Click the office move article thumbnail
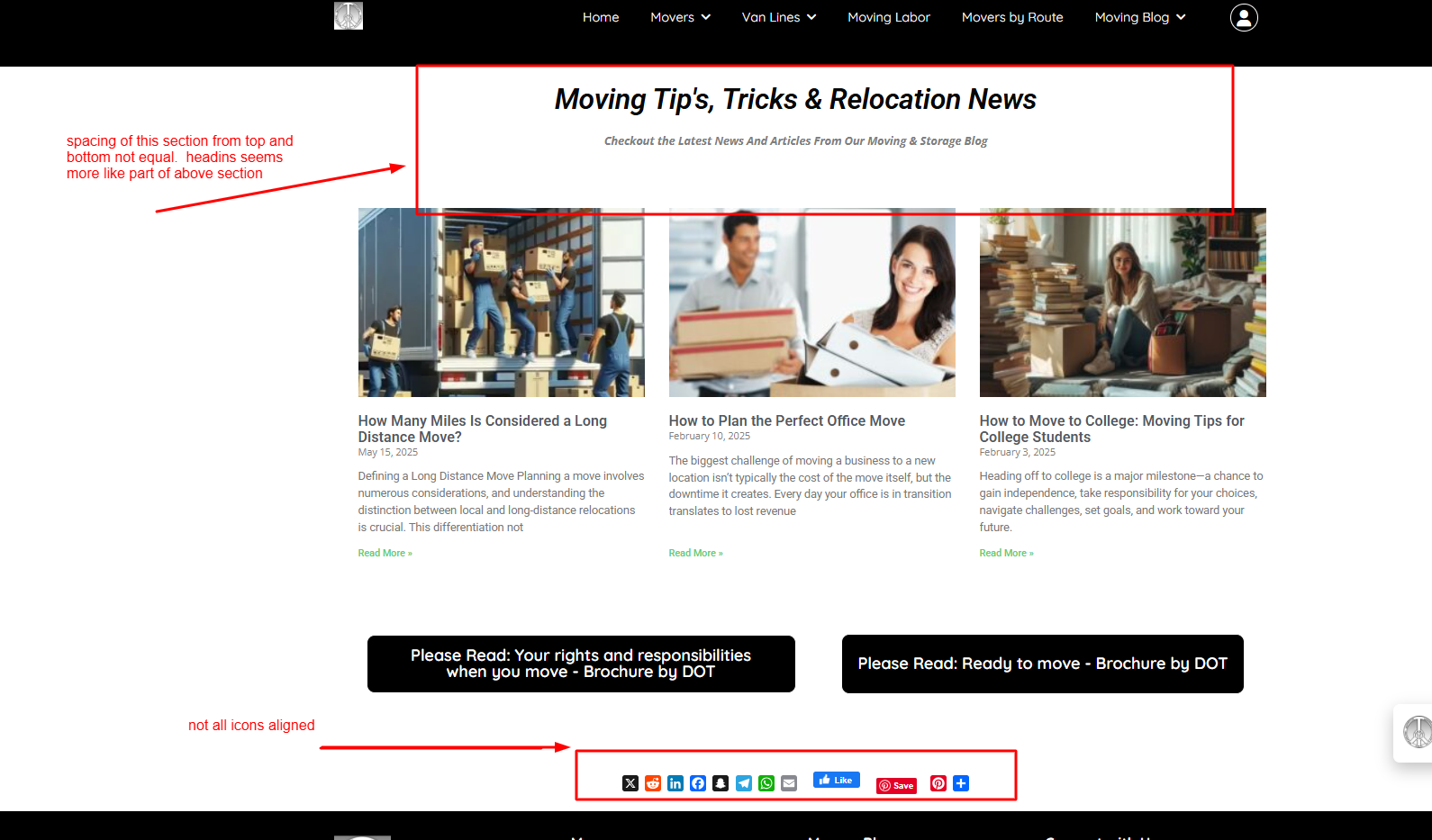 coord(811,303)
